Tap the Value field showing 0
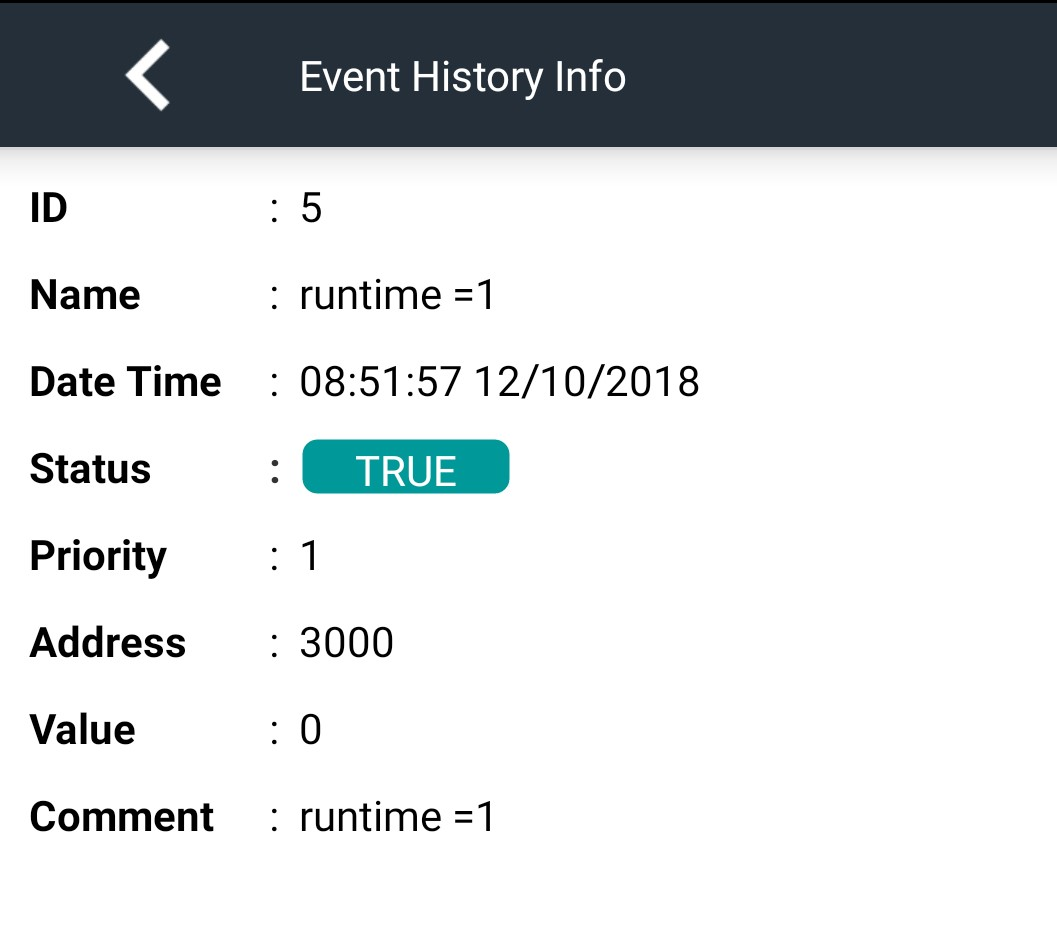1057x937 pixels. [x=311, y=729]
